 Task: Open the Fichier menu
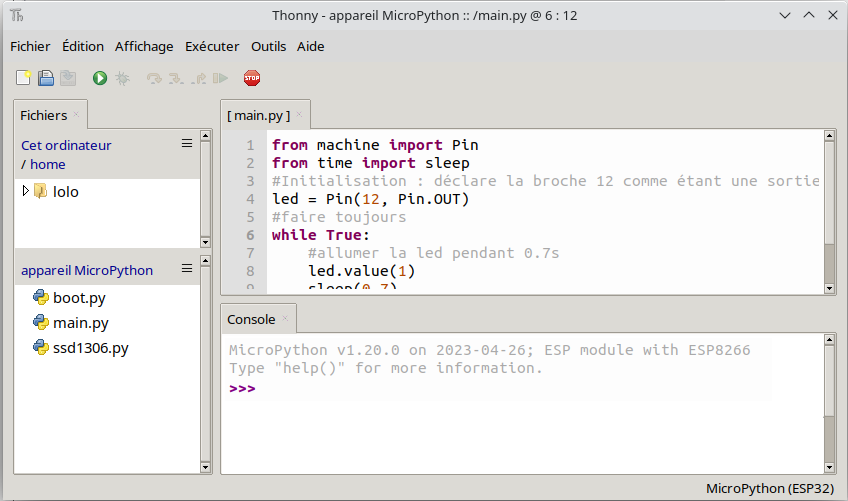click(x=30, y=47)
